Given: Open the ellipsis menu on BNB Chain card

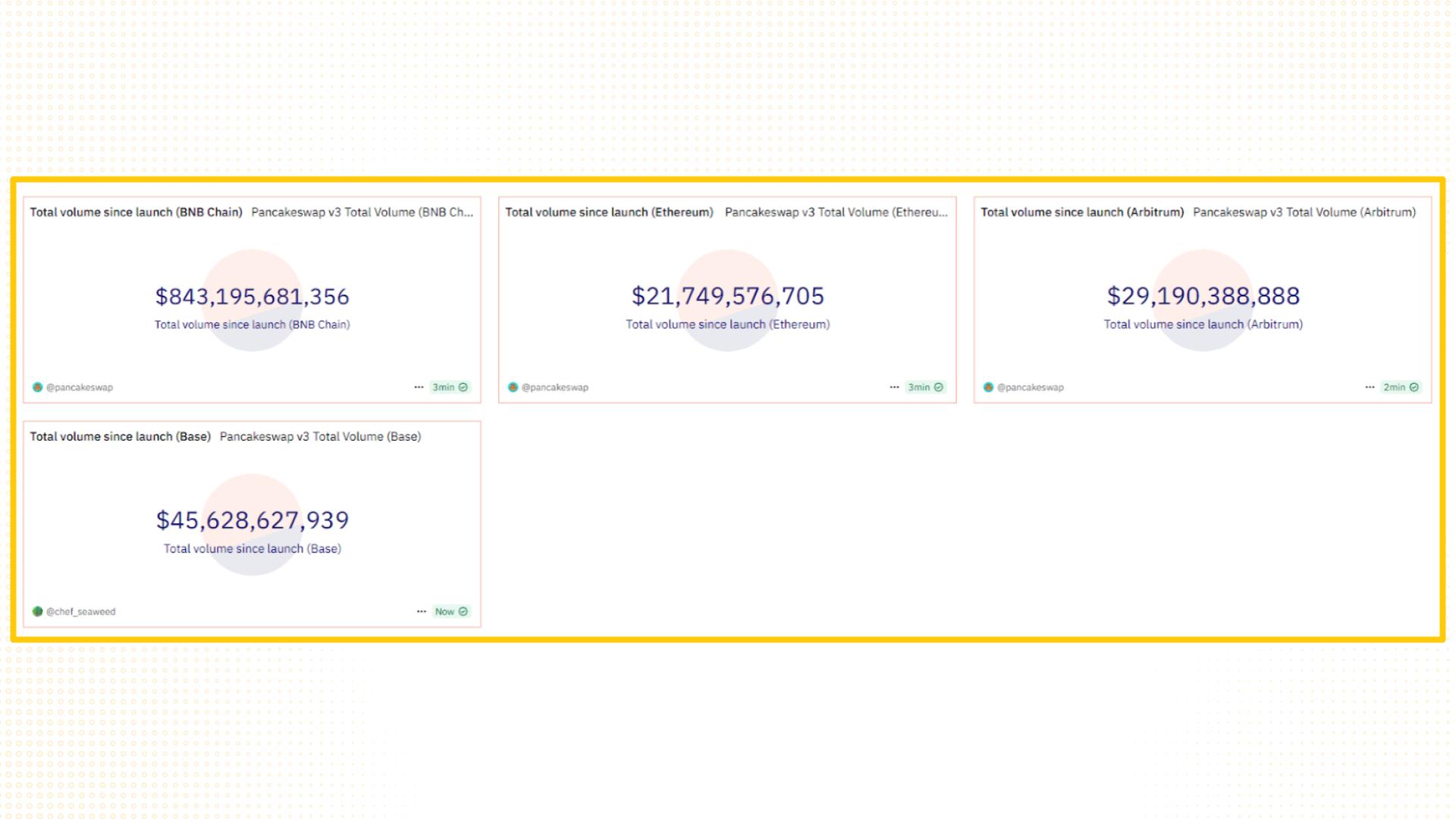Looking at the screenshot, I should (419, 388).
